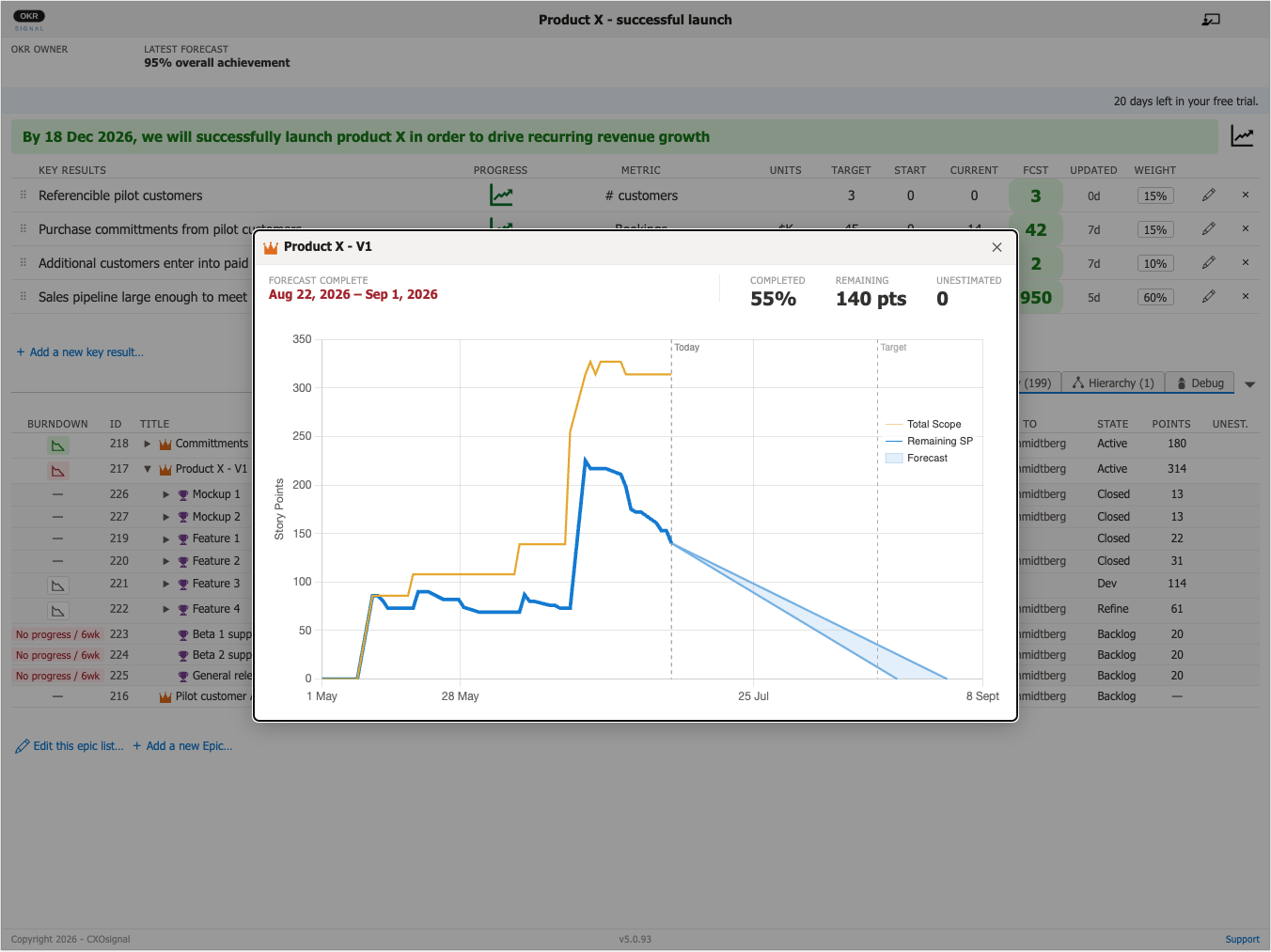Open progress chart for Referencible pilot customers

pos(501,195)
